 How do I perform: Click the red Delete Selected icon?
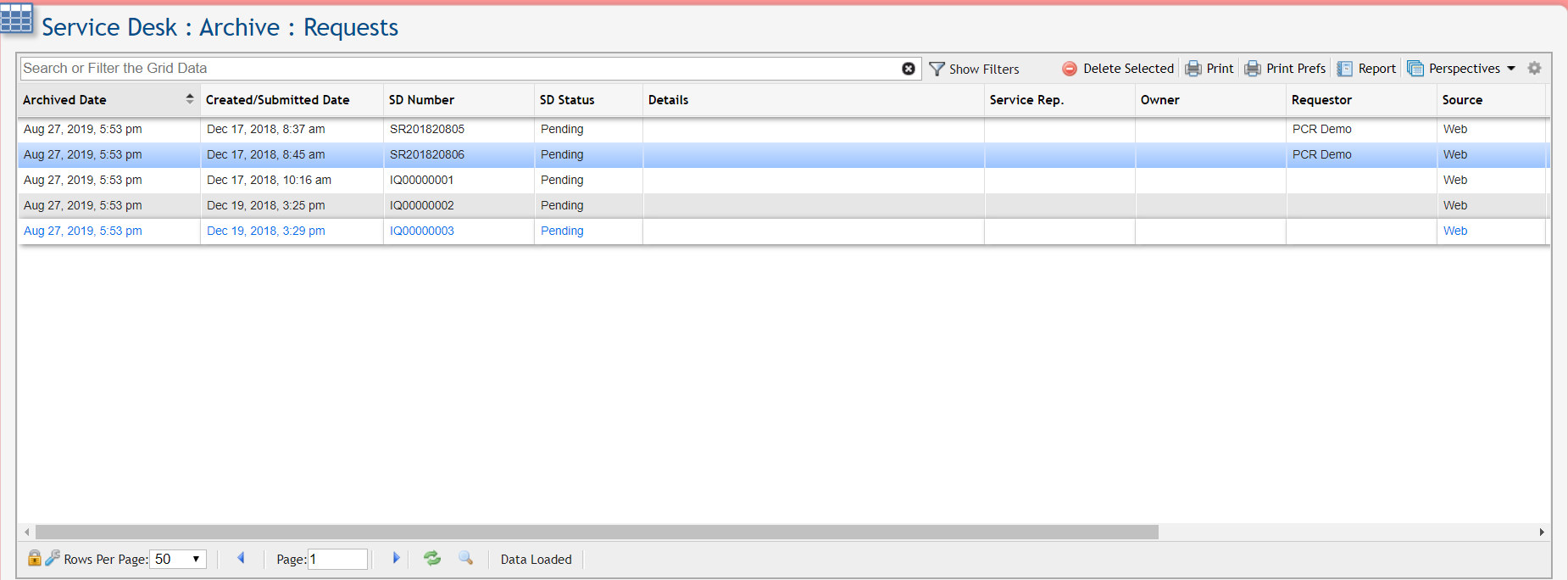pos(1070,69)
